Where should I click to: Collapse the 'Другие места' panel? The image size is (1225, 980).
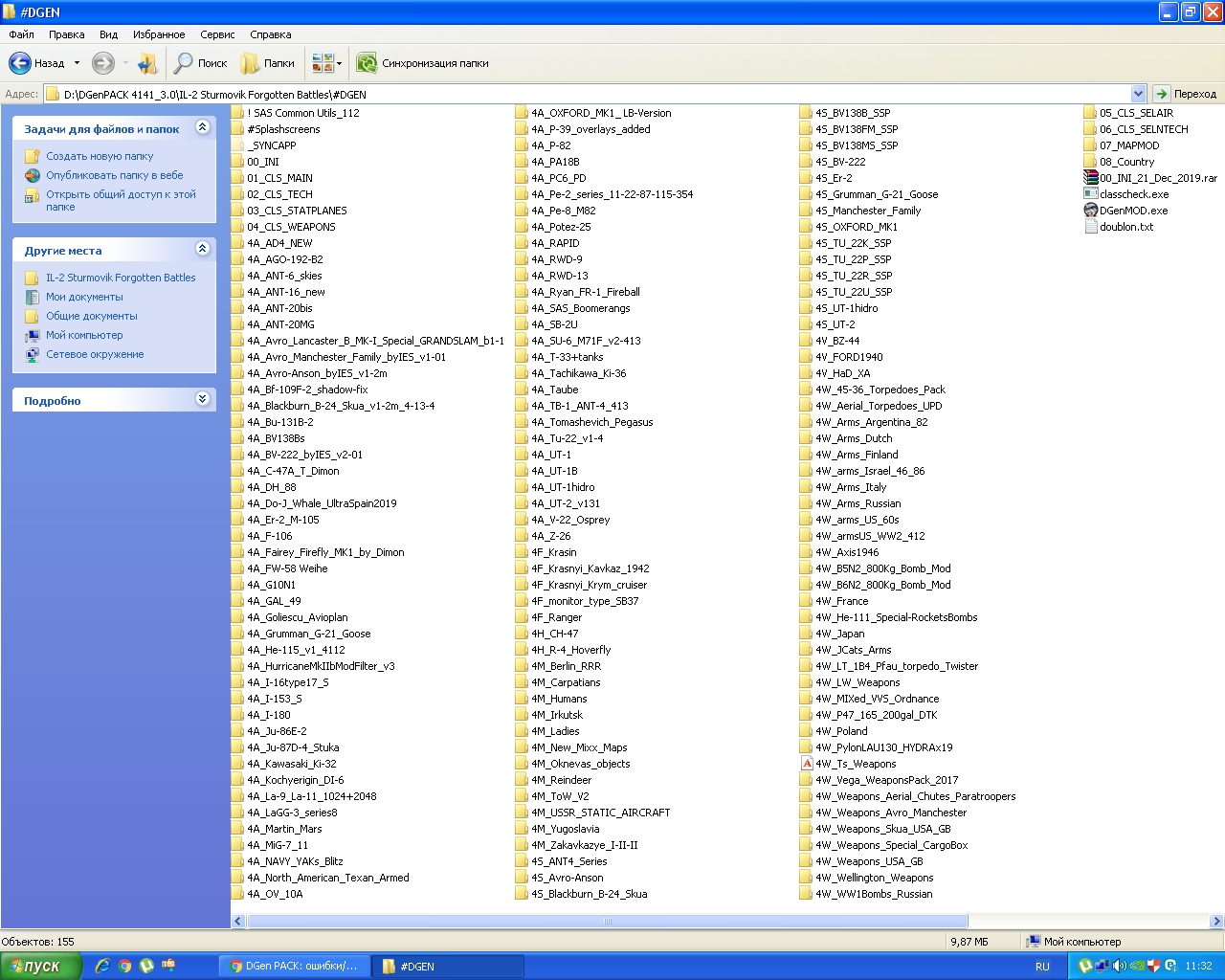(203, 249)
